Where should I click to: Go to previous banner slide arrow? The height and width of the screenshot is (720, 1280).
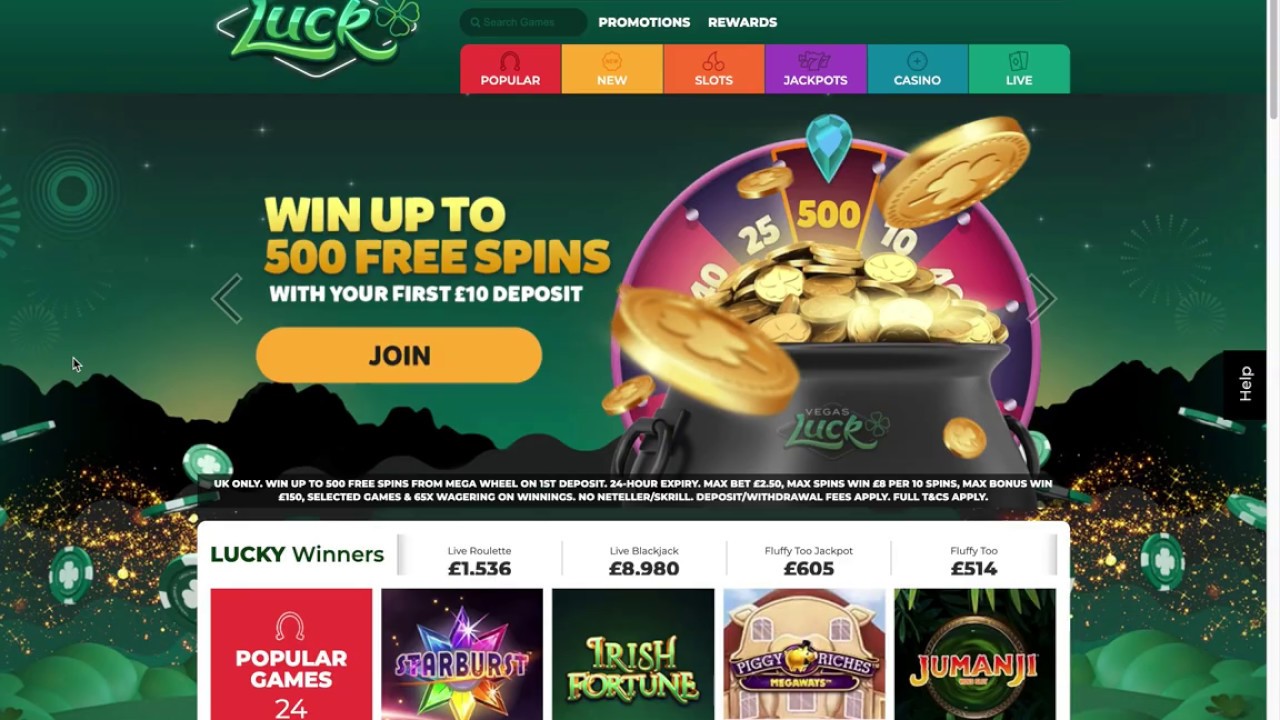pyautogui.click(x=227, y=298)
